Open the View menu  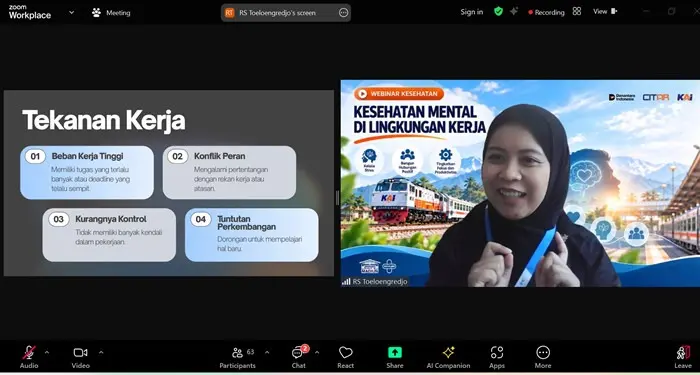pos(605,12)
